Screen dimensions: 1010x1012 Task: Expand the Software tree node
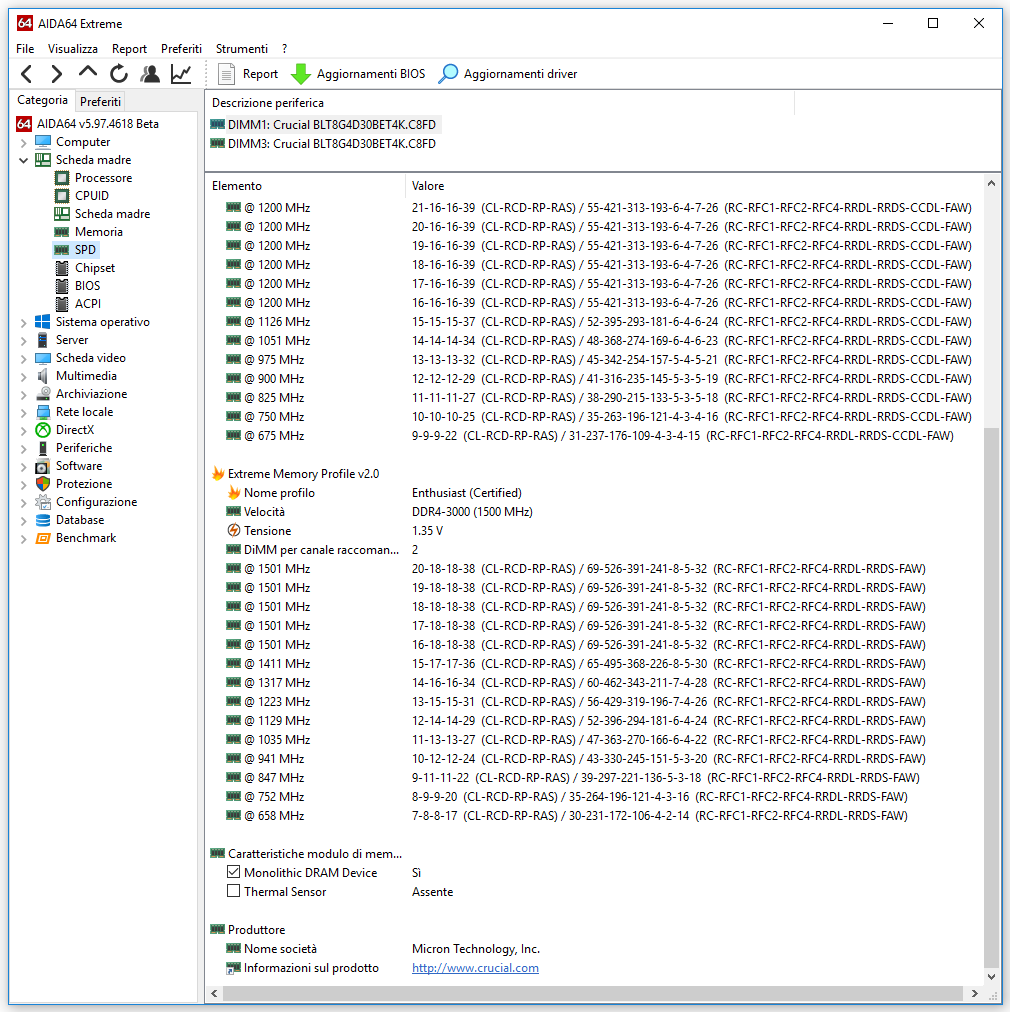pyautogui.click(x=24, y=467)
